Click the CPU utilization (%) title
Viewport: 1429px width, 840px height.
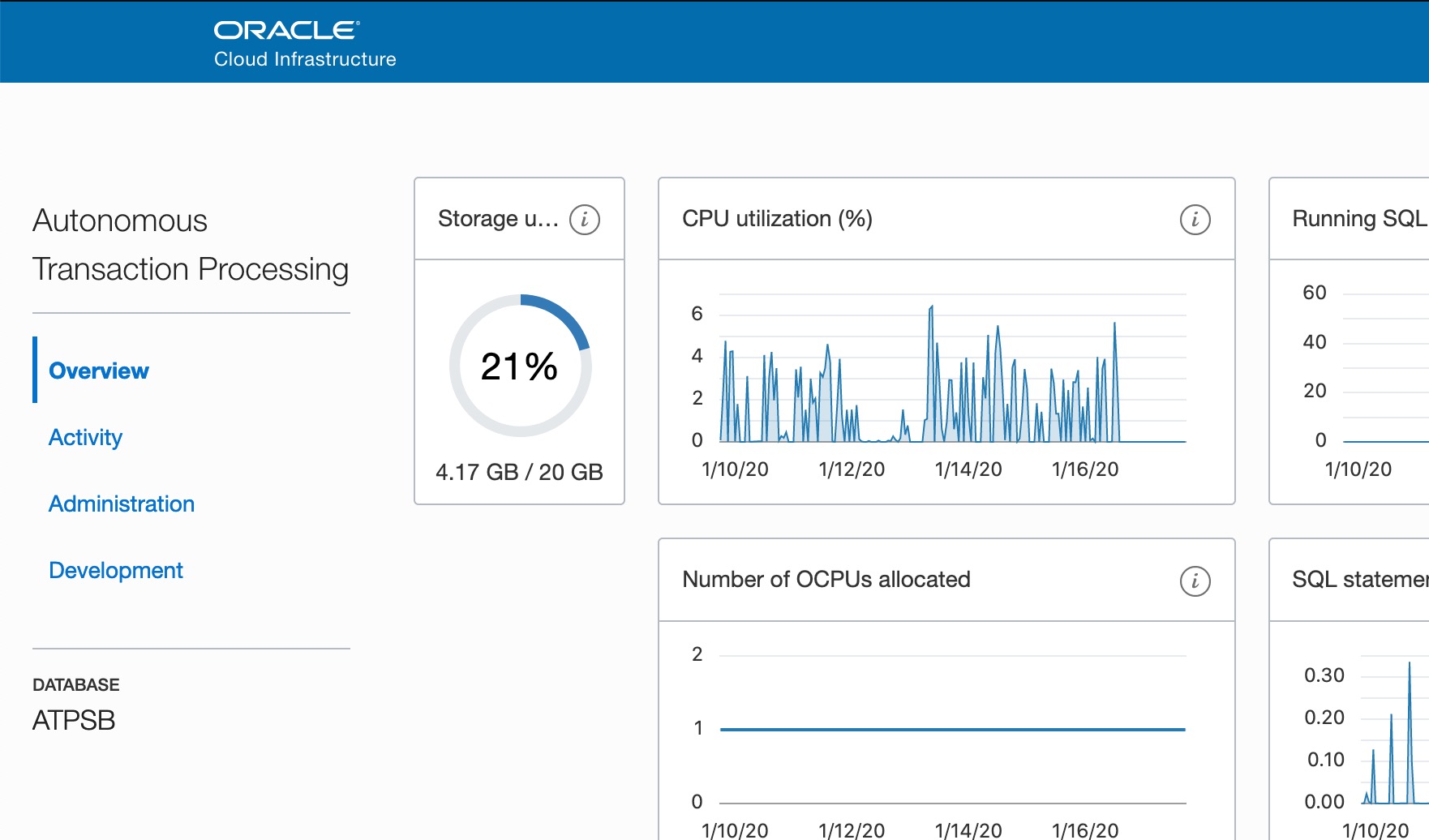point(777,219)
